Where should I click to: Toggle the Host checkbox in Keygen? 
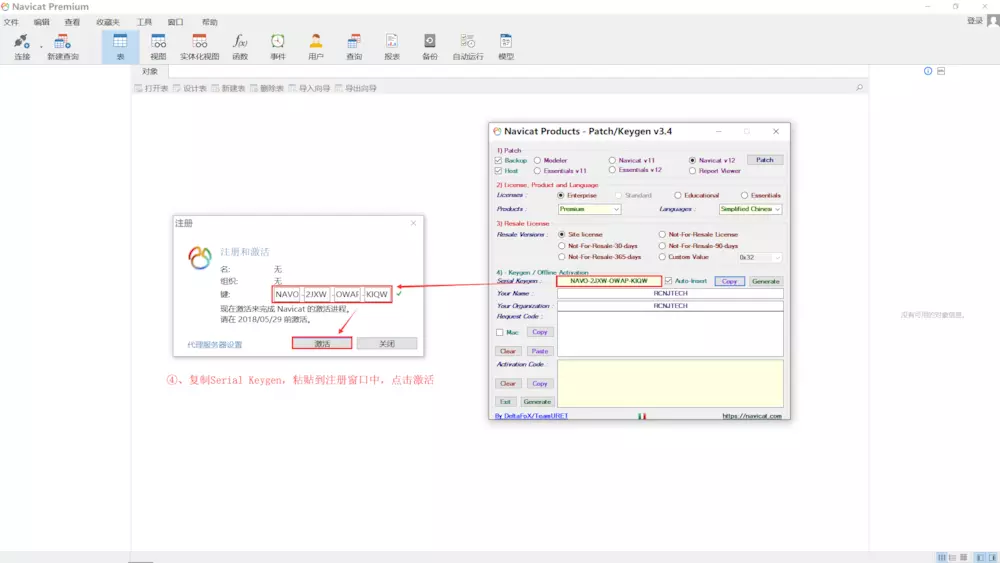499,171
